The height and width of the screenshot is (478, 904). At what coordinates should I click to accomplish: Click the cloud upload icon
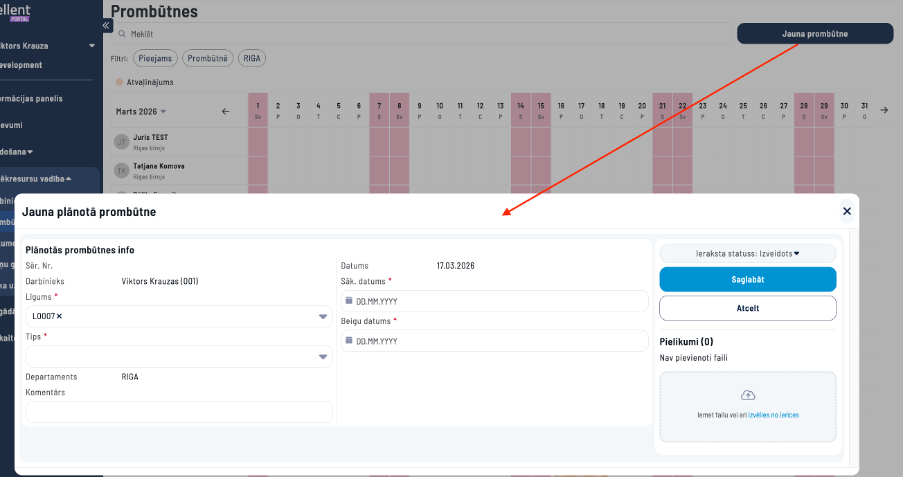tap(747, 395)
